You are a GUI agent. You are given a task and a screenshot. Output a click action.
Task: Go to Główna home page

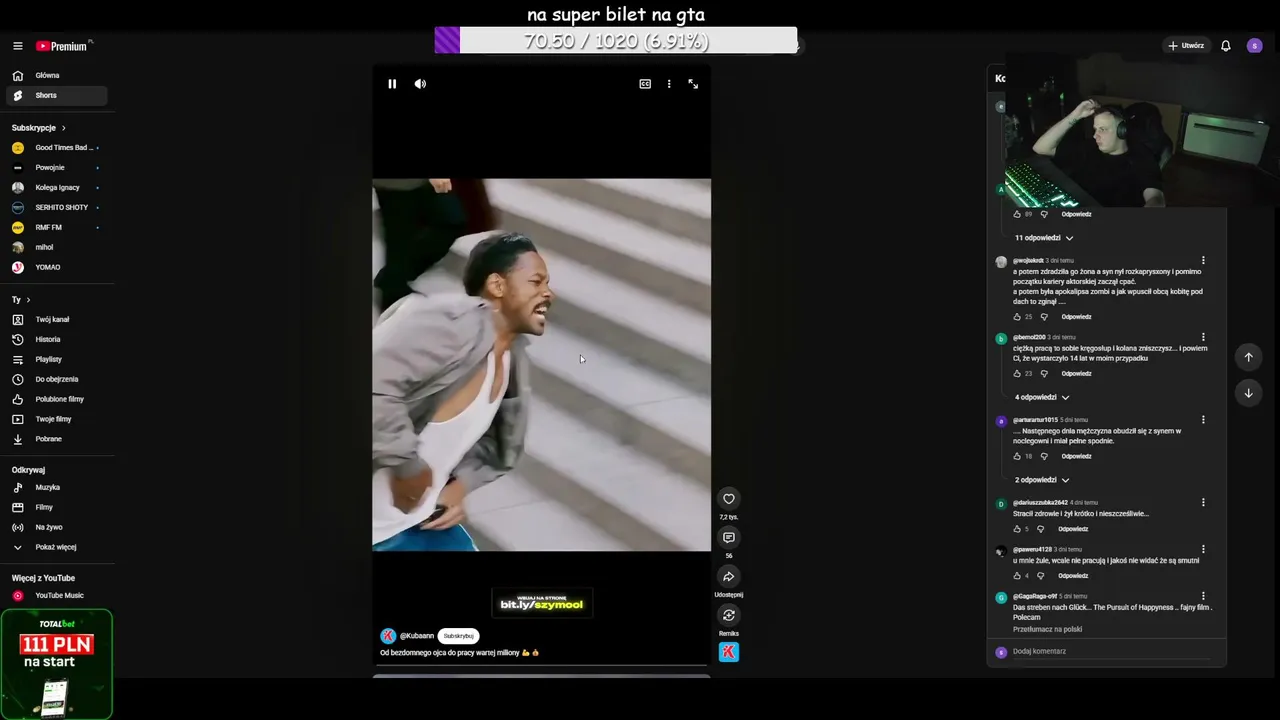56,75
